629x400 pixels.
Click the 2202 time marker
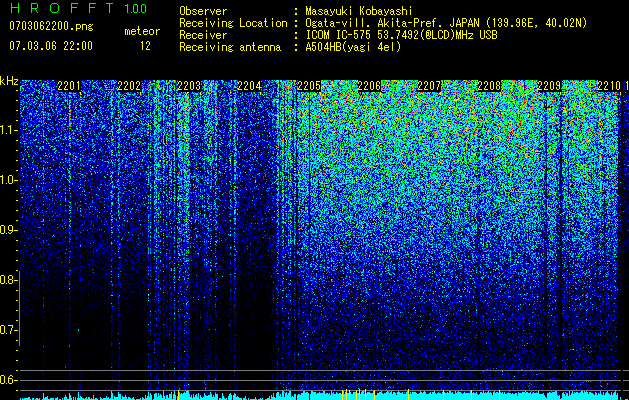[x=129, y=86]
